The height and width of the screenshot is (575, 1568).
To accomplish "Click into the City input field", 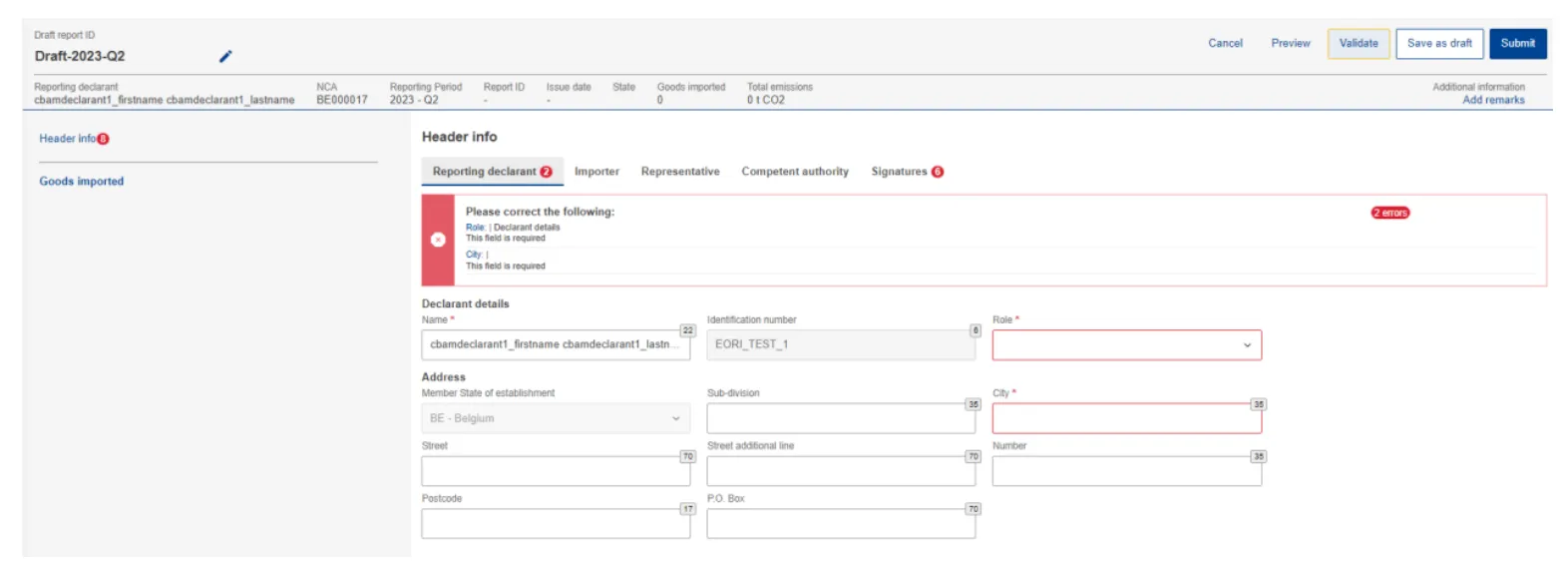I will (x=1126, y=418).
